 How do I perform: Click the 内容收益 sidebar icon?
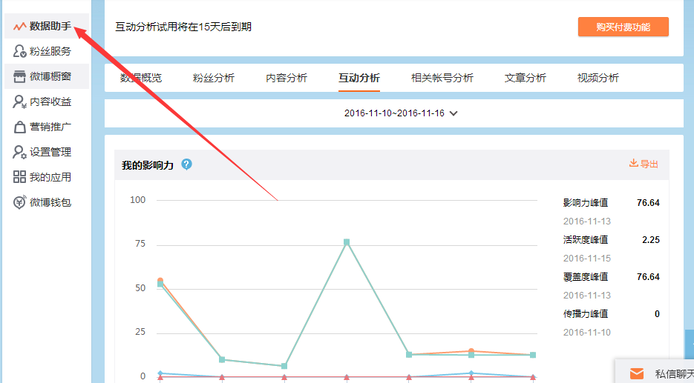(19, 102)
